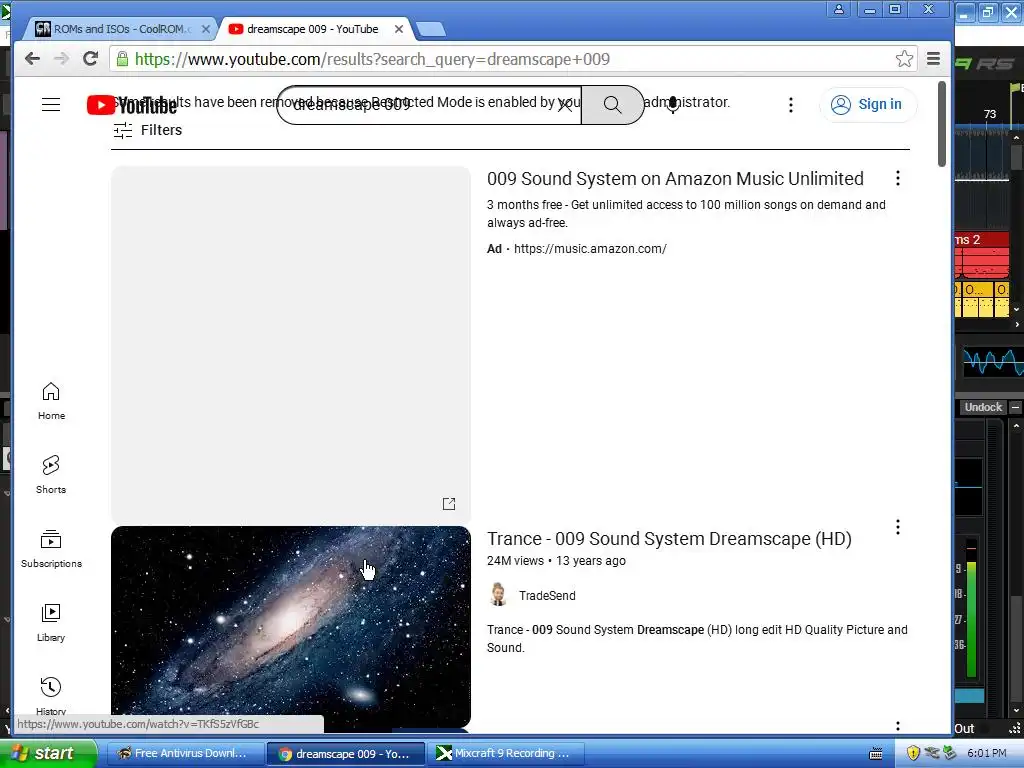
Task: Click Undock in the Mixcraft window
Action: click(983, 407)
